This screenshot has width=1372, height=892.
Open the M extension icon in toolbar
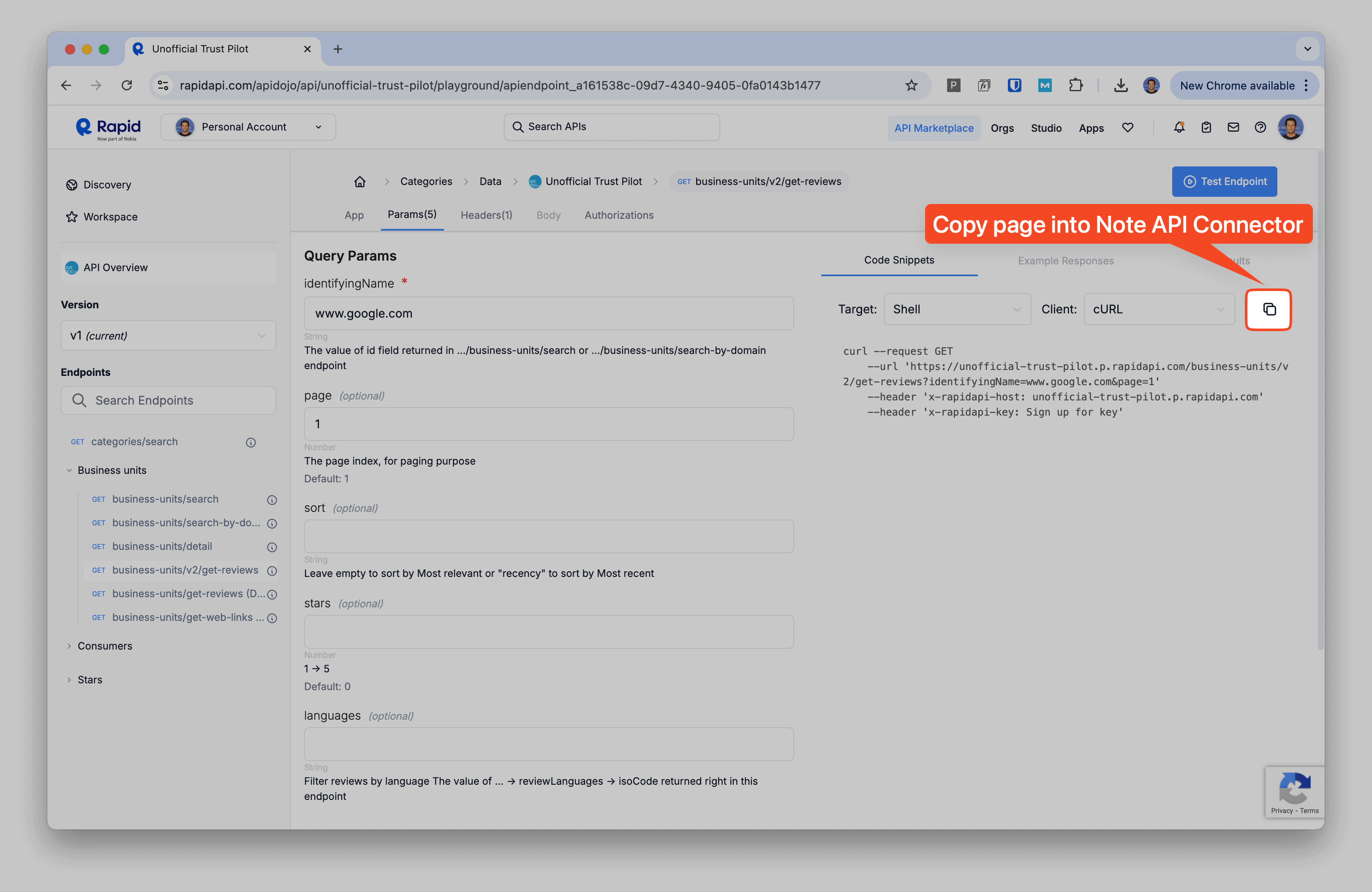pos(1045,85)
